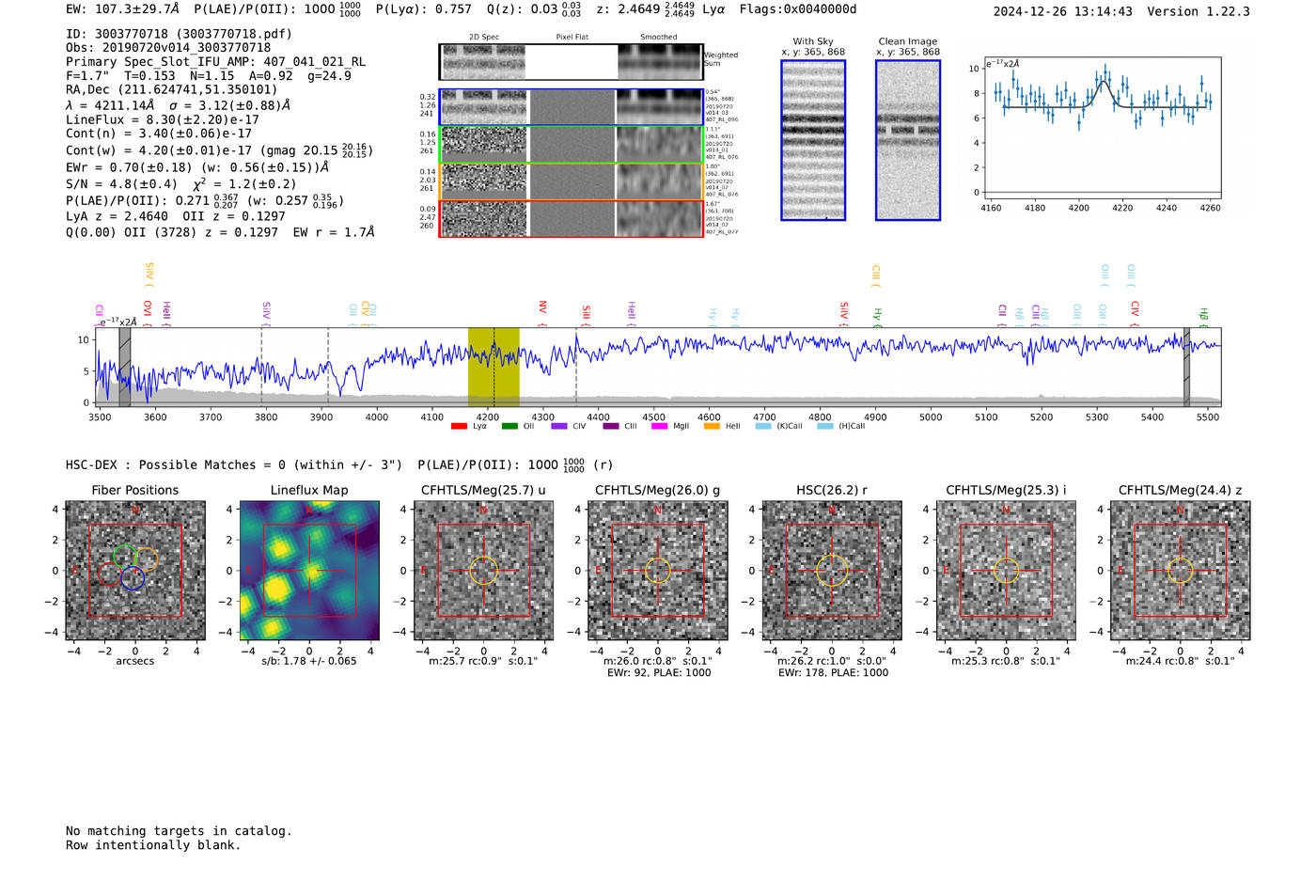1316x896 pixels.
Task: Click the (K)CaII legend swatch
Action: coord(763,426)
